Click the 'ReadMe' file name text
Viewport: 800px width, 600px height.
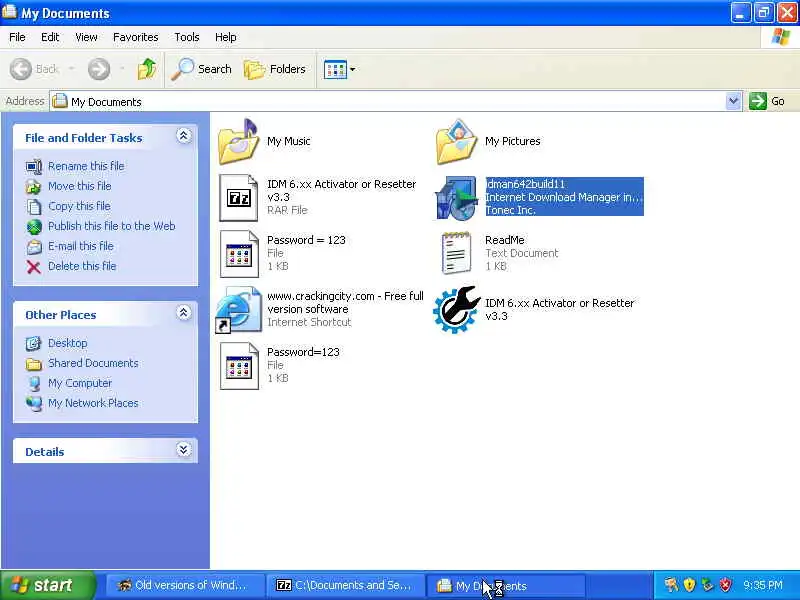click(505, 240)
